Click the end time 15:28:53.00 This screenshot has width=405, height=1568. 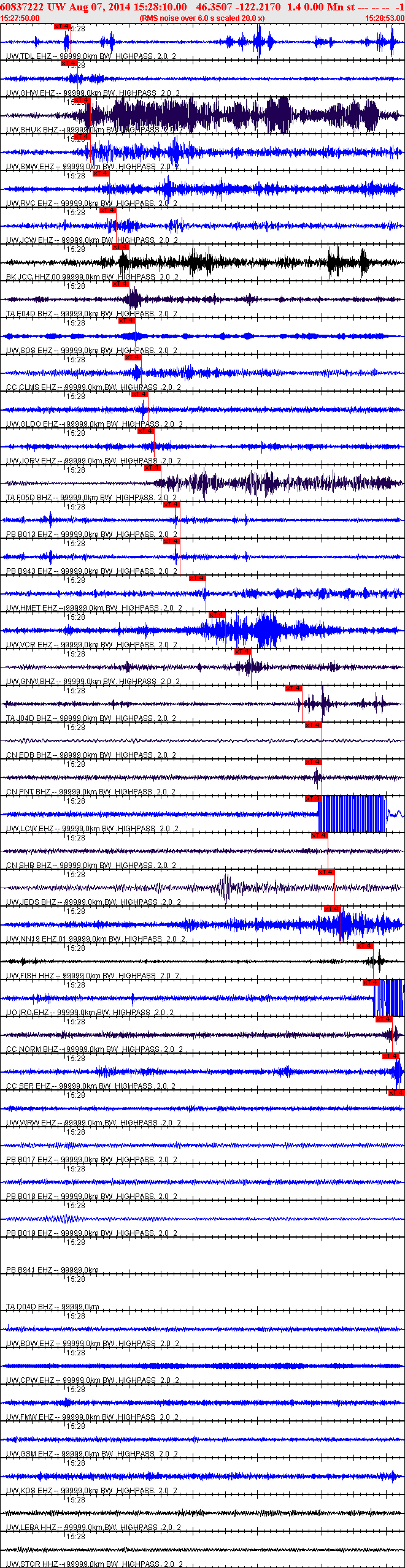pyautogui.click(x=385, y=18)
